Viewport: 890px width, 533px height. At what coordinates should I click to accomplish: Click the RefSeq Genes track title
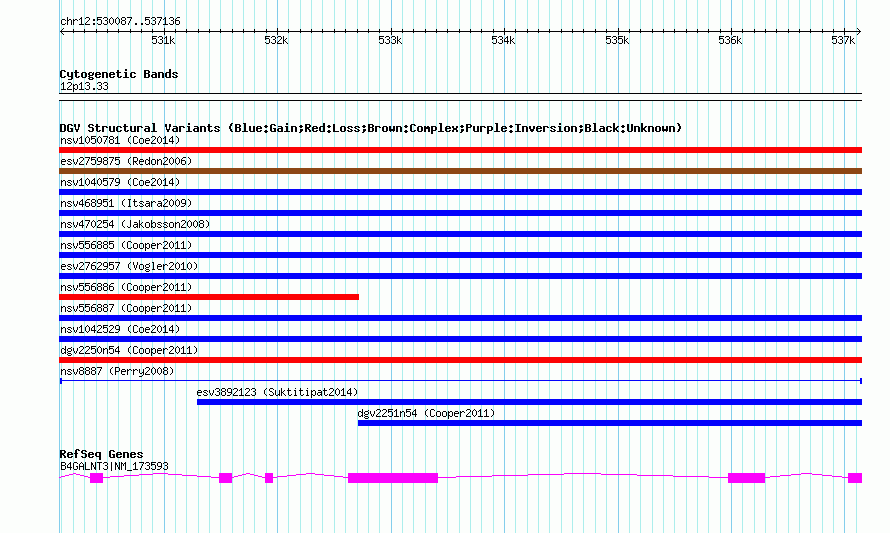coord(101,454)
